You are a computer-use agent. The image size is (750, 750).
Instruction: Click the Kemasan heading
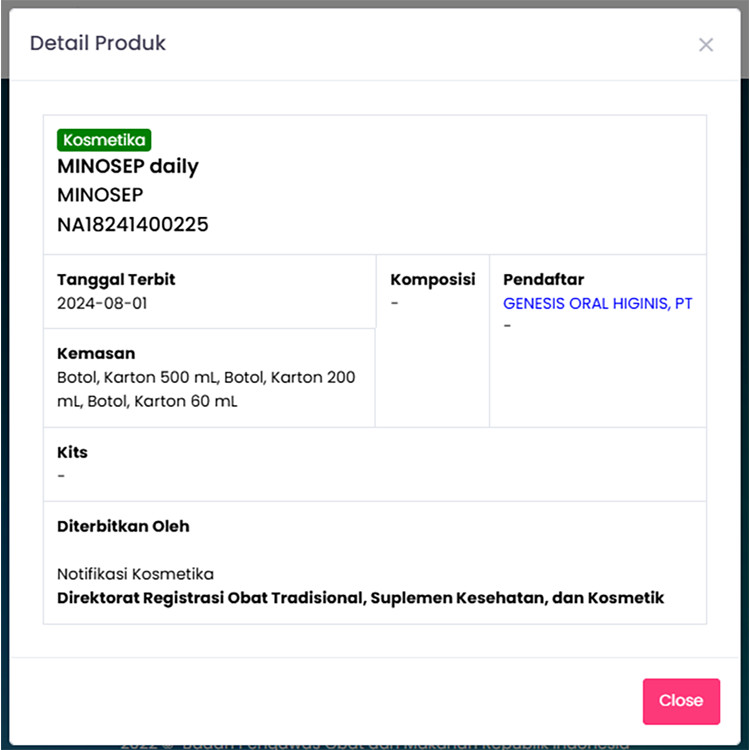(x=96, y=354)
